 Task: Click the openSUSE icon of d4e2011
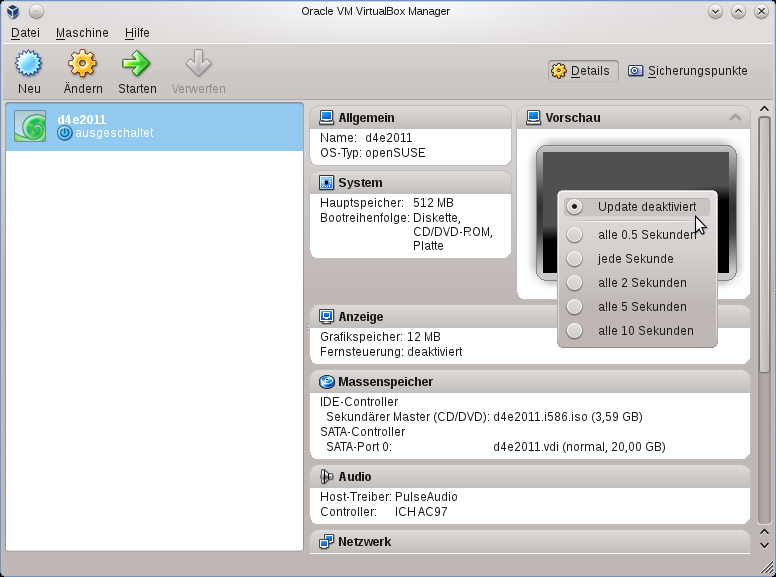[x=30, y=126]
